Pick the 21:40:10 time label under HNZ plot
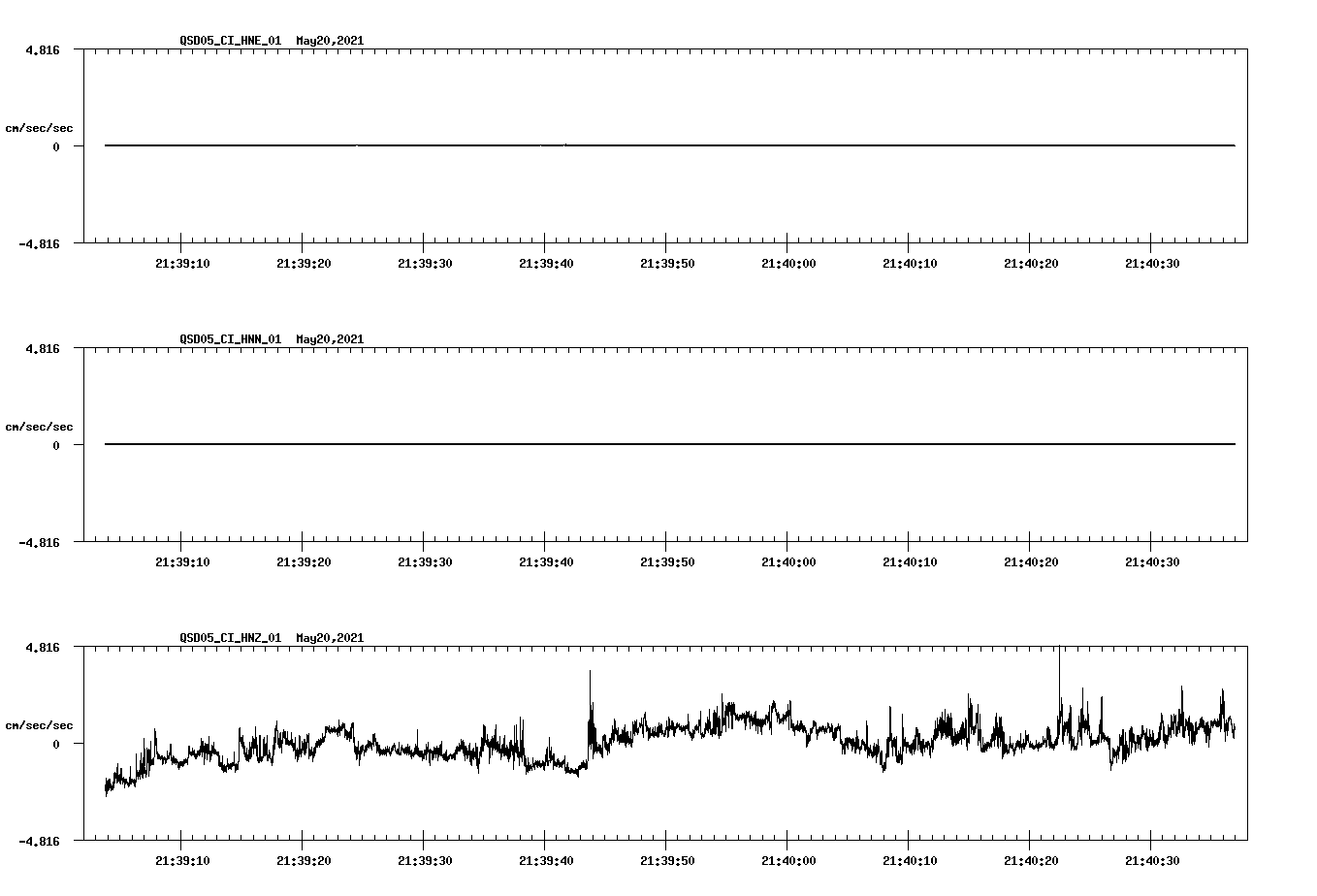 tap(910, 861)
